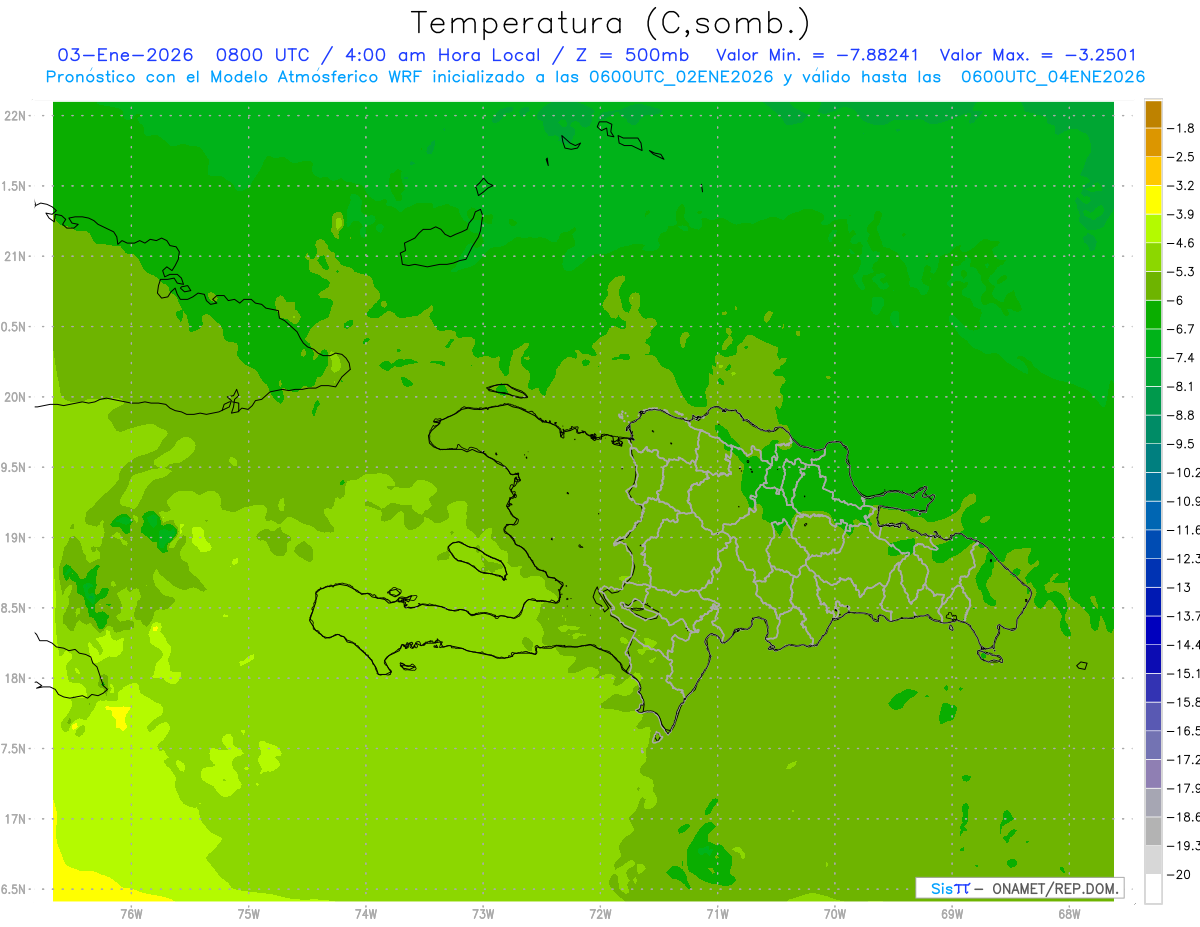Click the "Sisπ" logo text
The image size is (1200, 927).
(949, 888)
